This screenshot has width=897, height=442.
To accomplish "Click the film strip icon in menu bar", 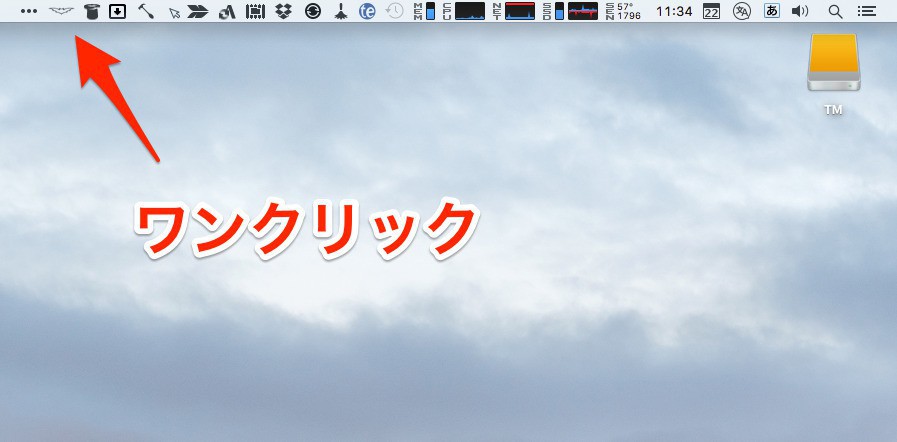I will (255, 12).
